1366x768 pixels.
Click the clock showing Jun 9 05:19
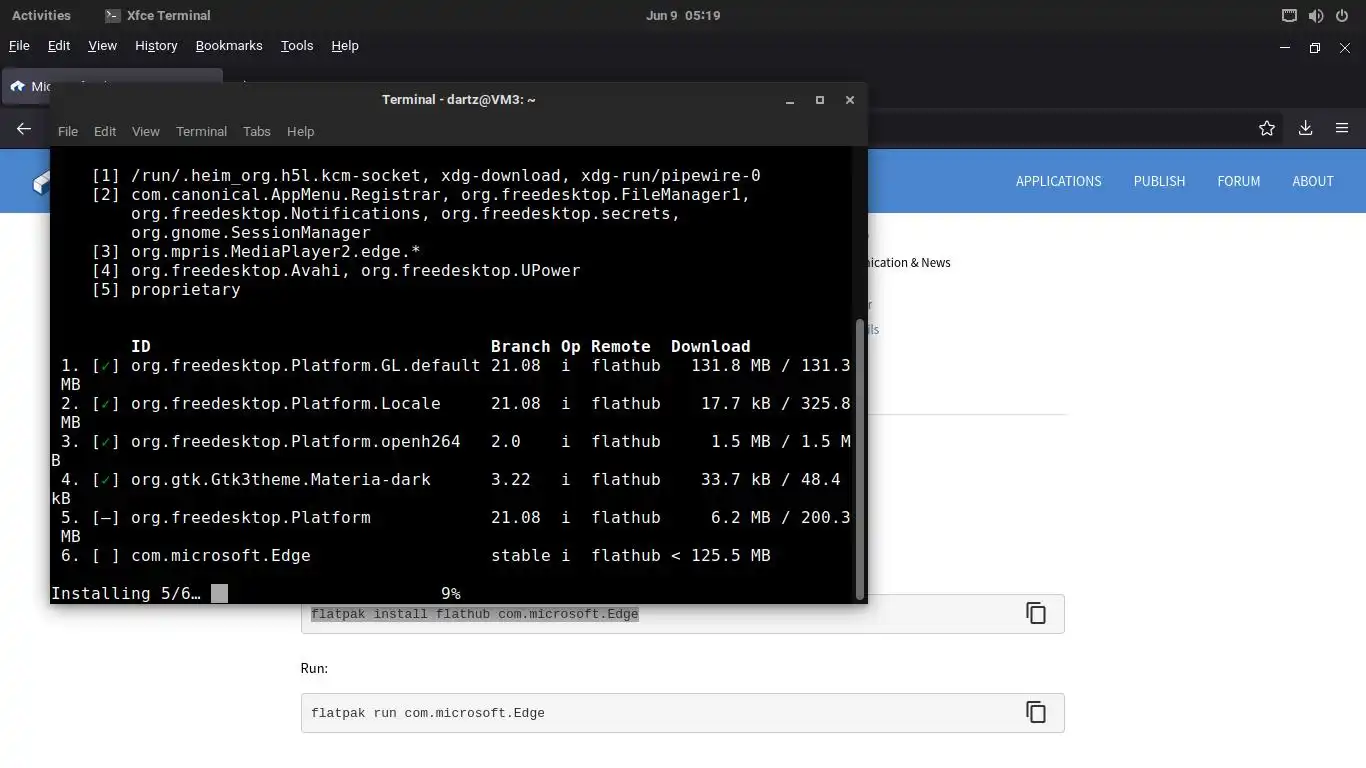[683, 16]
